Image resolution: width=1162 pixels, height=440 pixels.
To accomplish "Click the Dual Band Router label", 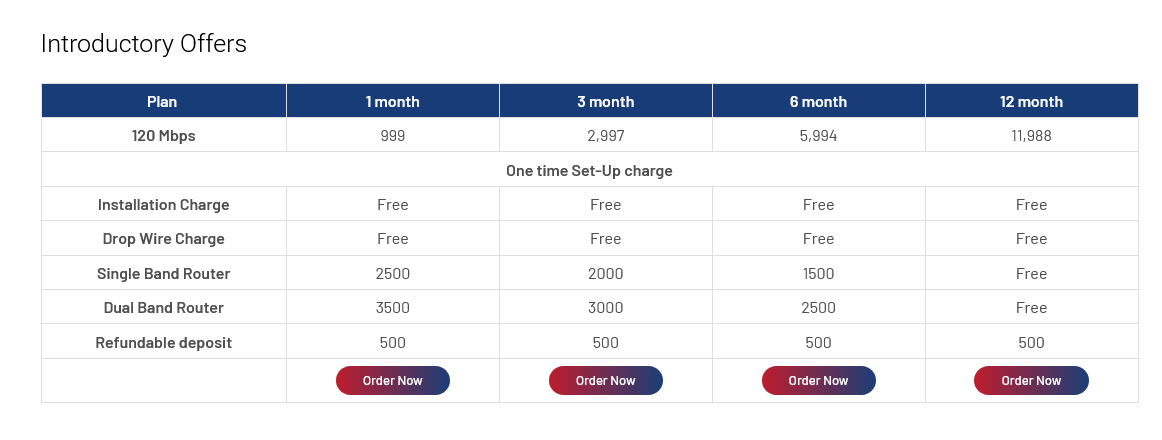I will 163,308.
